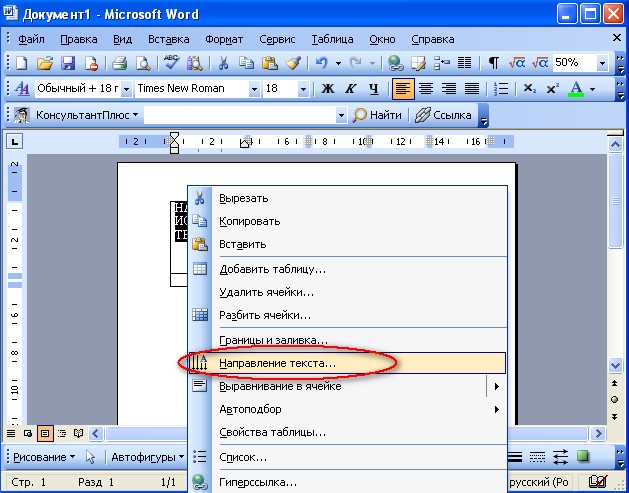This screenshot has width=629, height=493.
Task: Toggle the paragraph marks (¶) display
Action: tap(493, 63)
